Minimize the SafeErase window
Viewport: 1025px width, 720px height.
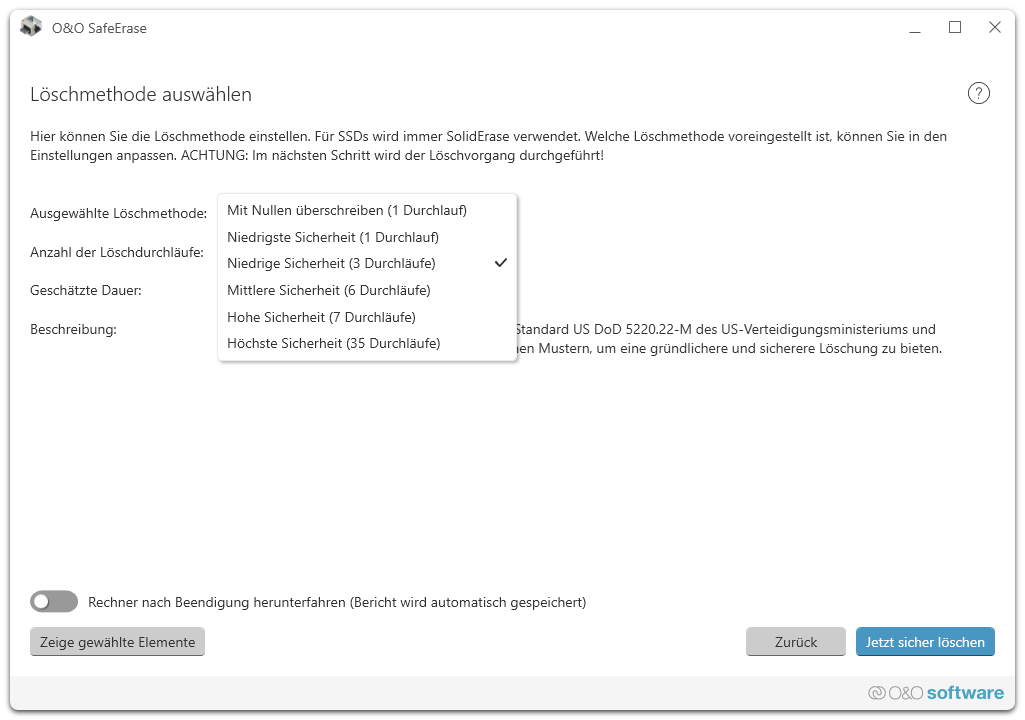pos(915,28)
